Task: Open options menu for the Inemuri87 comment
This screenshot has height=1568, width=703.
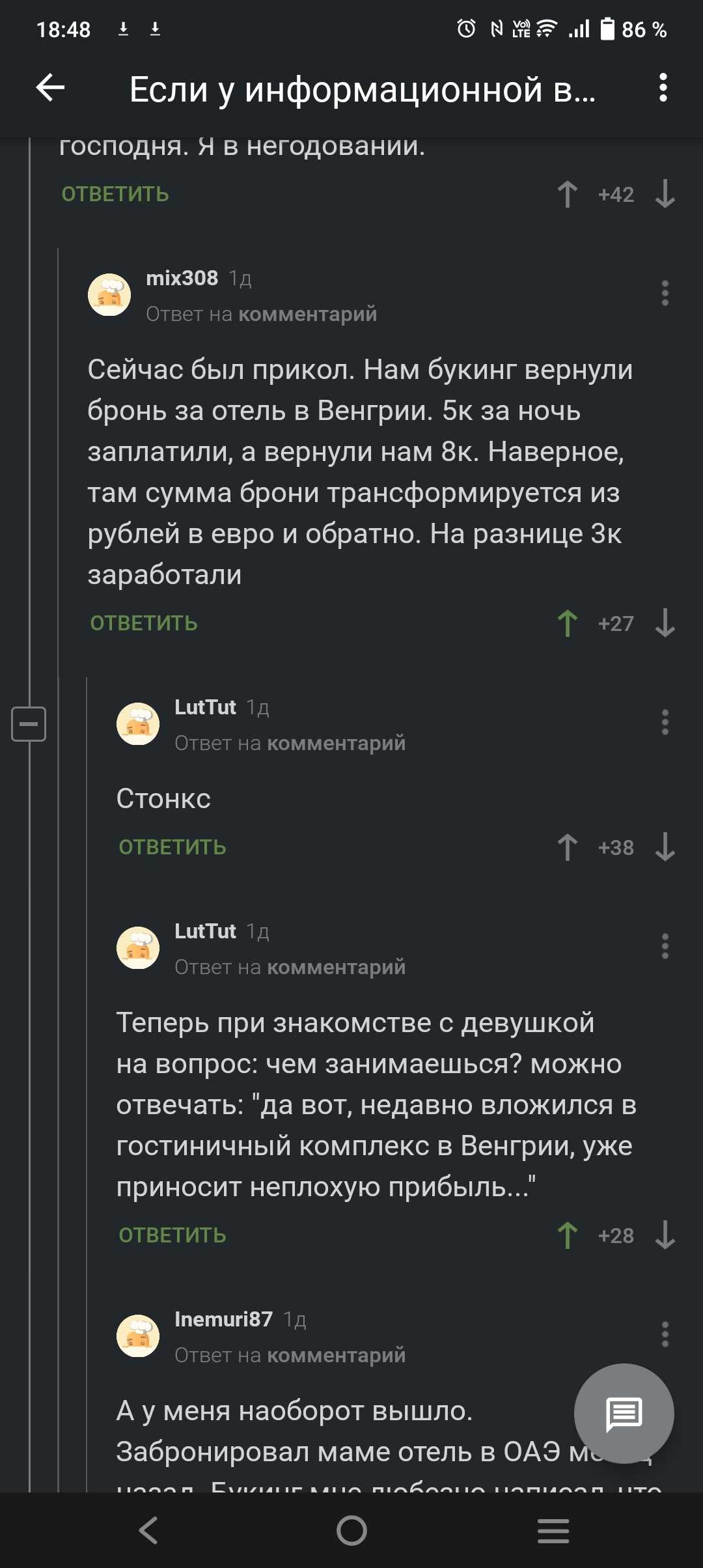Action: [x=665, y=1334]
